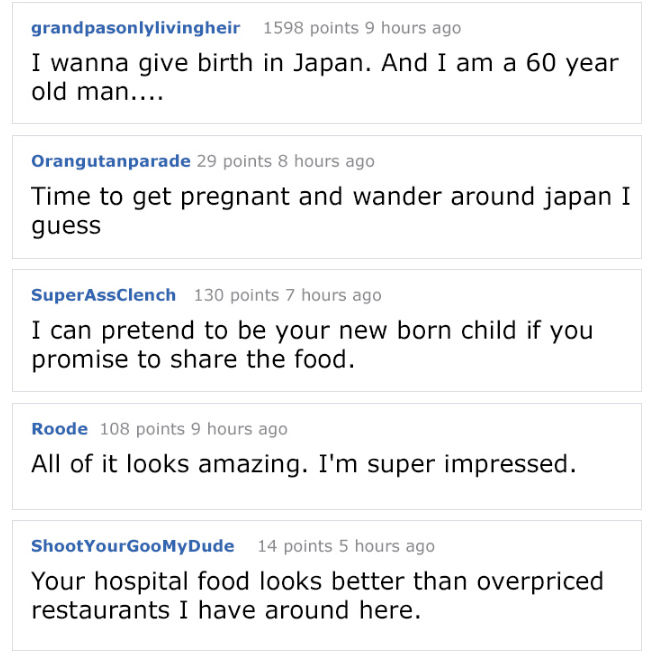Click the "give birth in Japan" comment text
Screen dimensions: 654x658
point(325,79)
